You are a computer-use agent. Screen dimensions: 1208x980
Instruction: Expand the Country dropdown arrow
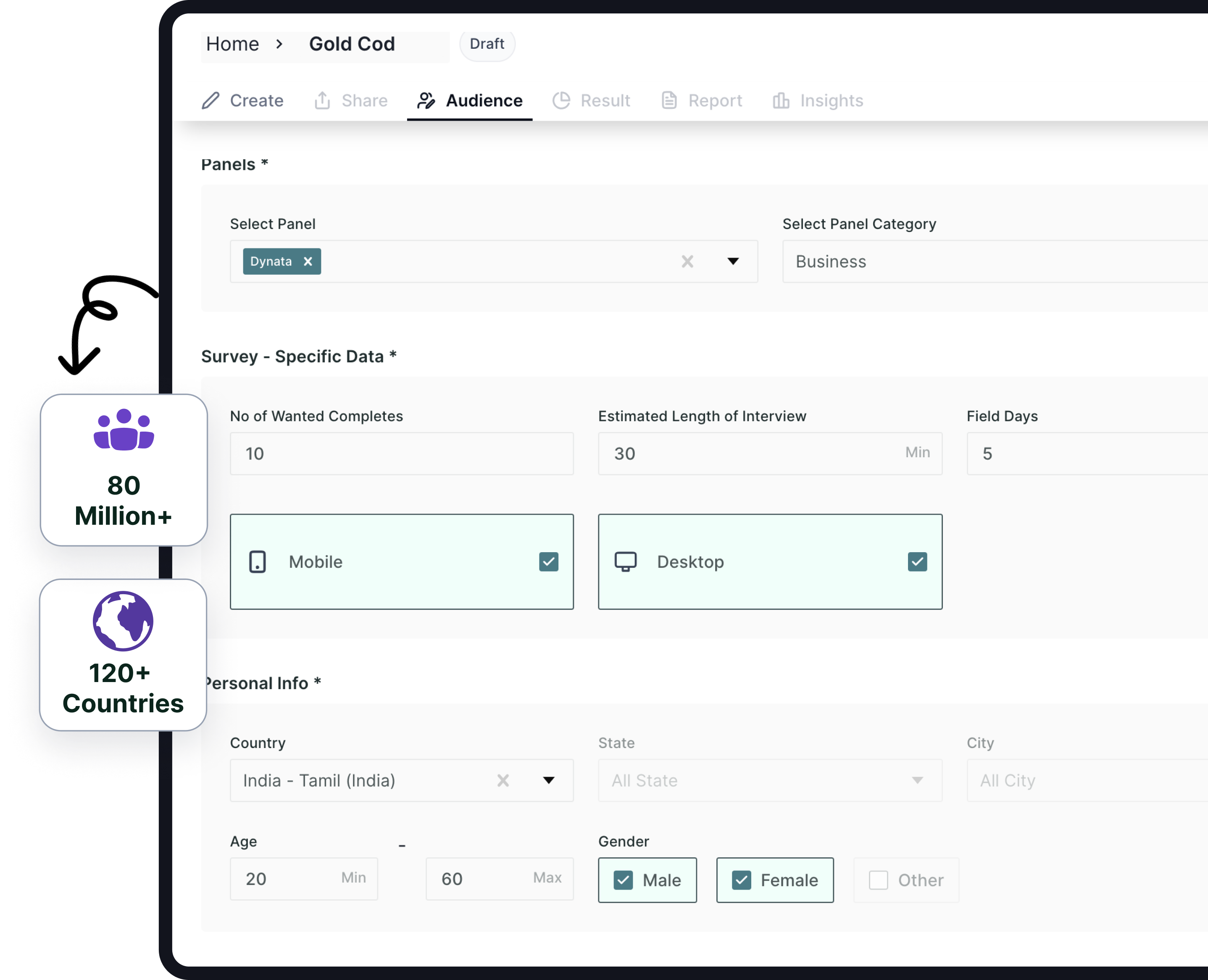pyautogui.click(x=549, y=780)
